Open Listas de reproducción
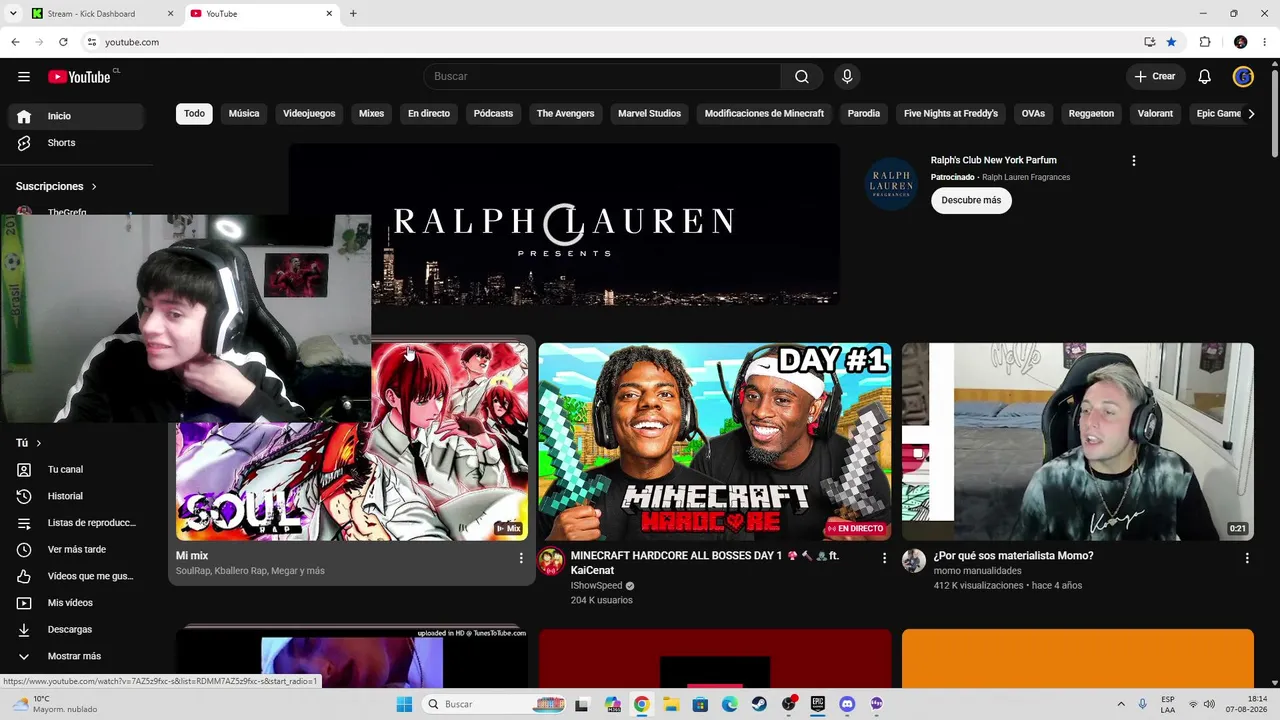1280x720 pixels. [76, 523]
